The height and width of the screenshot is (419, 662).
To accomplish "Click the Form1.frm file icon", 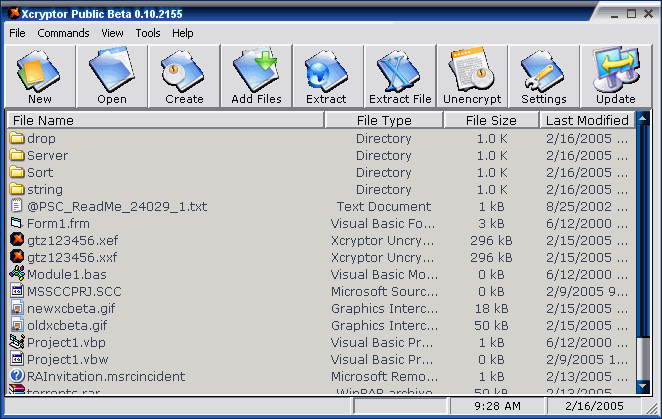I will point(16,223).
